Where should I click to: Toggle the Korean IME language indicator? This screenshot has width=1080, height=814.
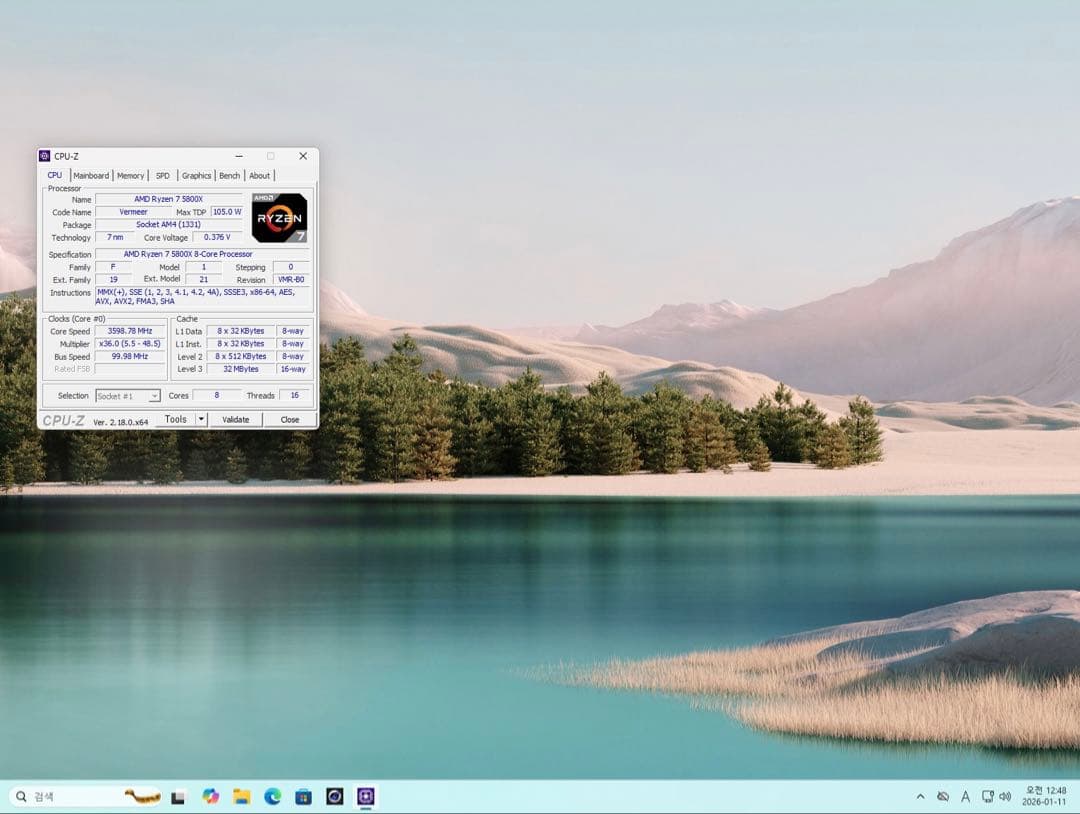pyautogui.click(x=965, y=796)
